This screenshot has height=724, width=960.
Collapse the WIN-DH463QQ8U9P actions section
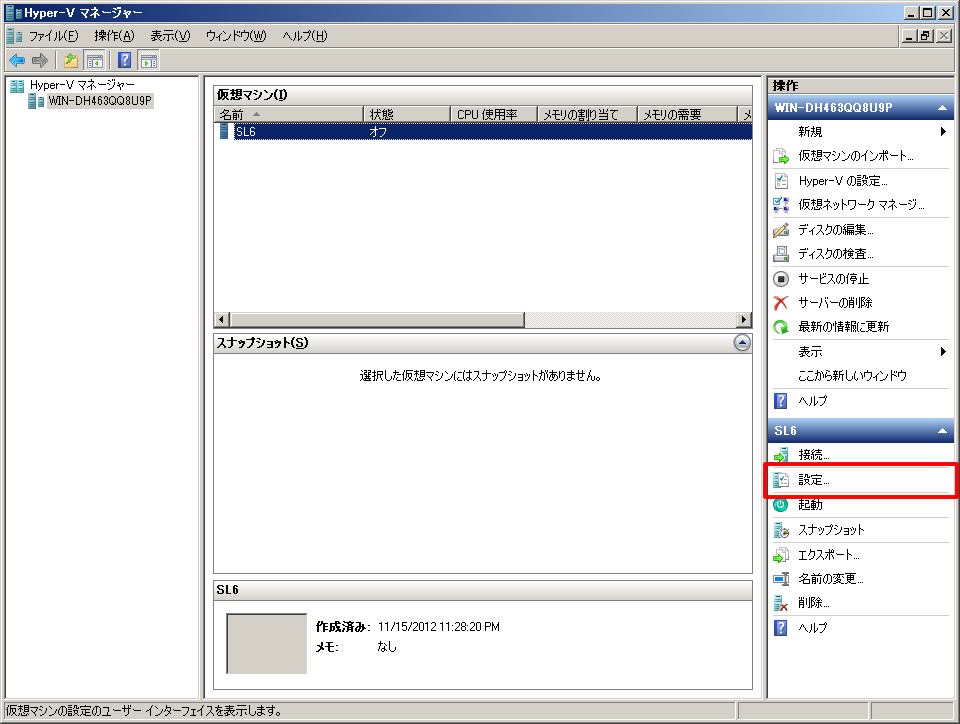[942, 108]
